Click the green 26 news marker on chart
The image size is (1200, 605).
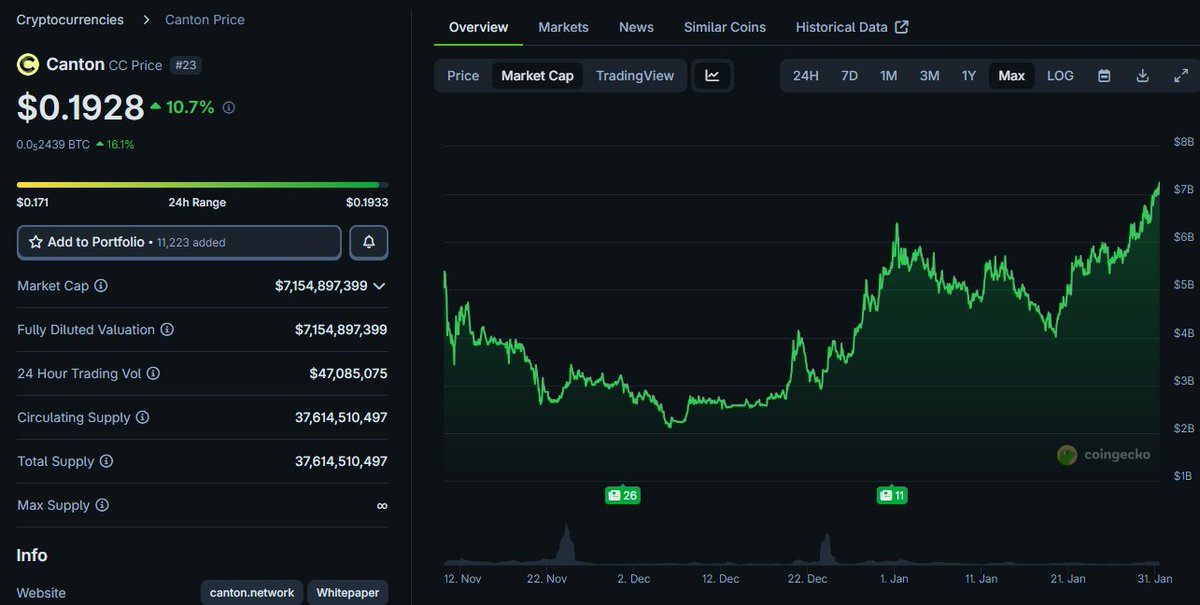[x=622, y=494]
